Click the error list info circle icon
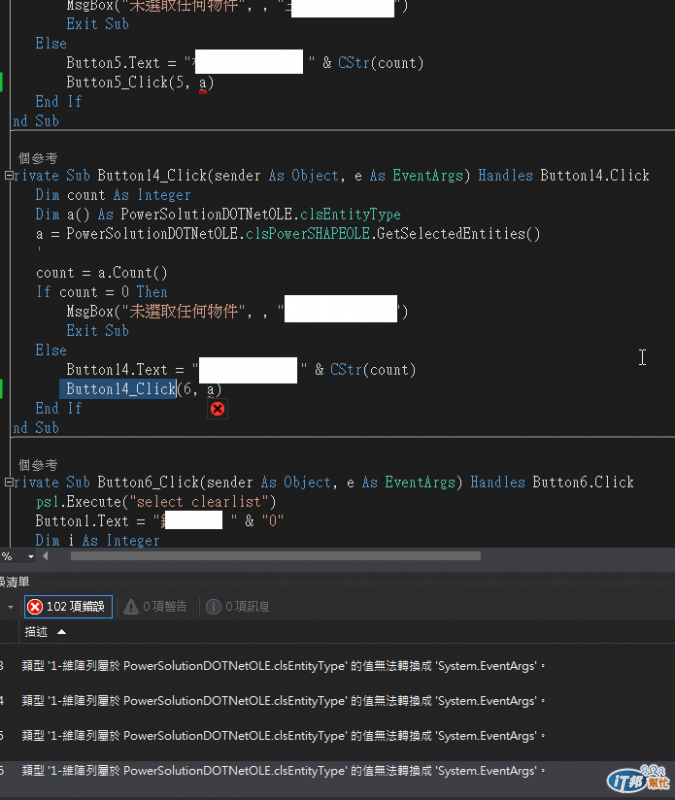 213,607
